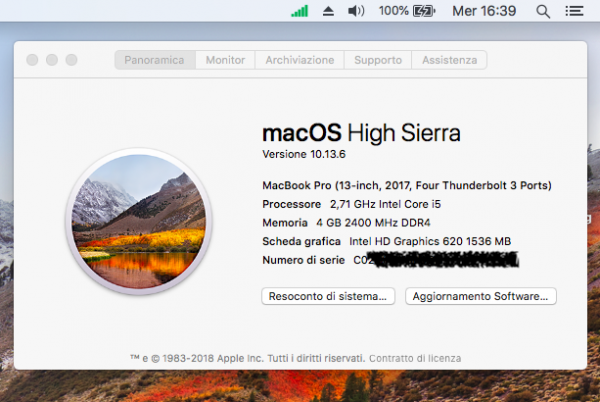
Task: Open Aggiornamento Software button
Action: (481, 296)
